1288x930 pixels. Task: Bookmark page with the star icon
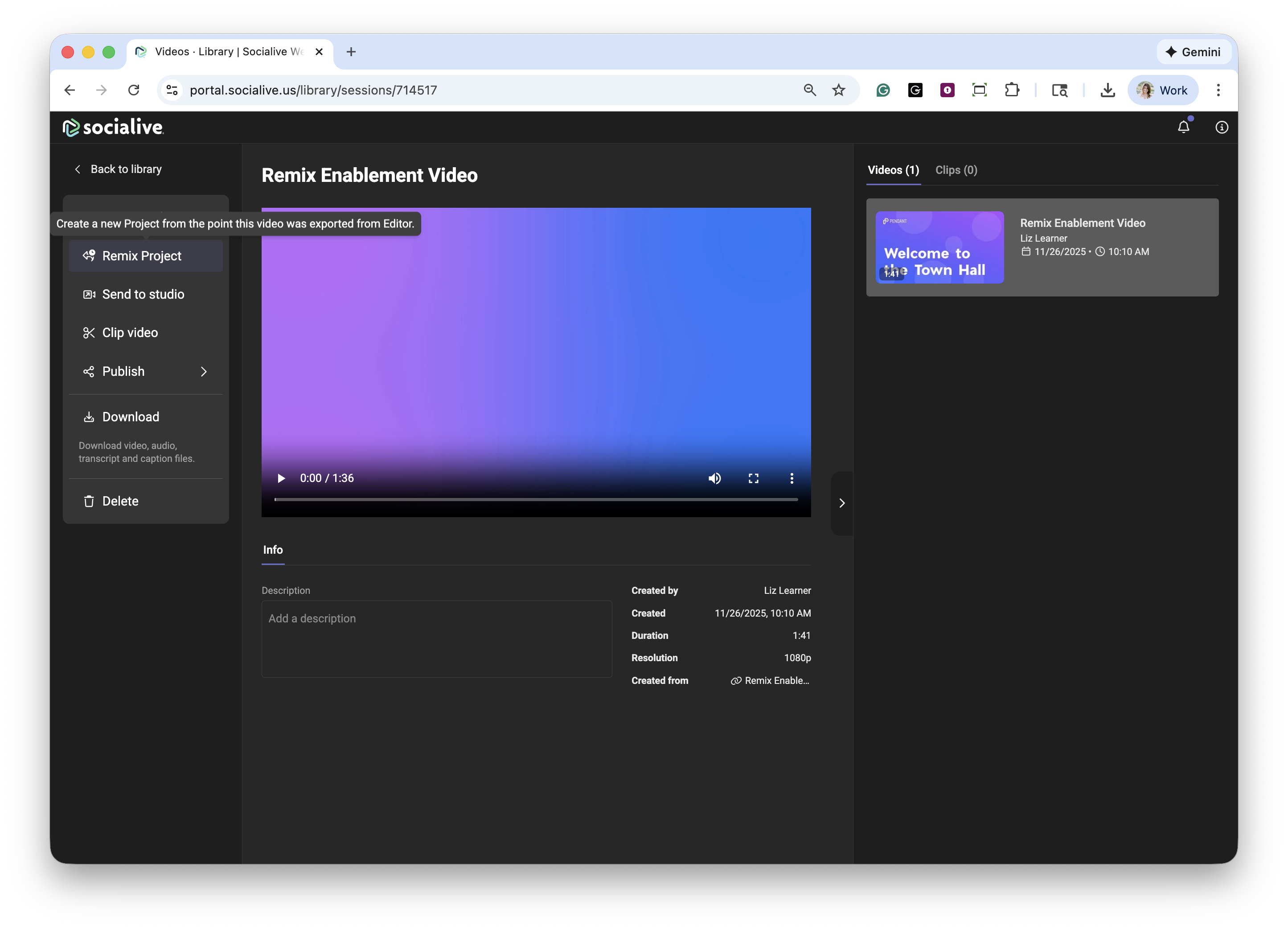[x=838, y=90]
